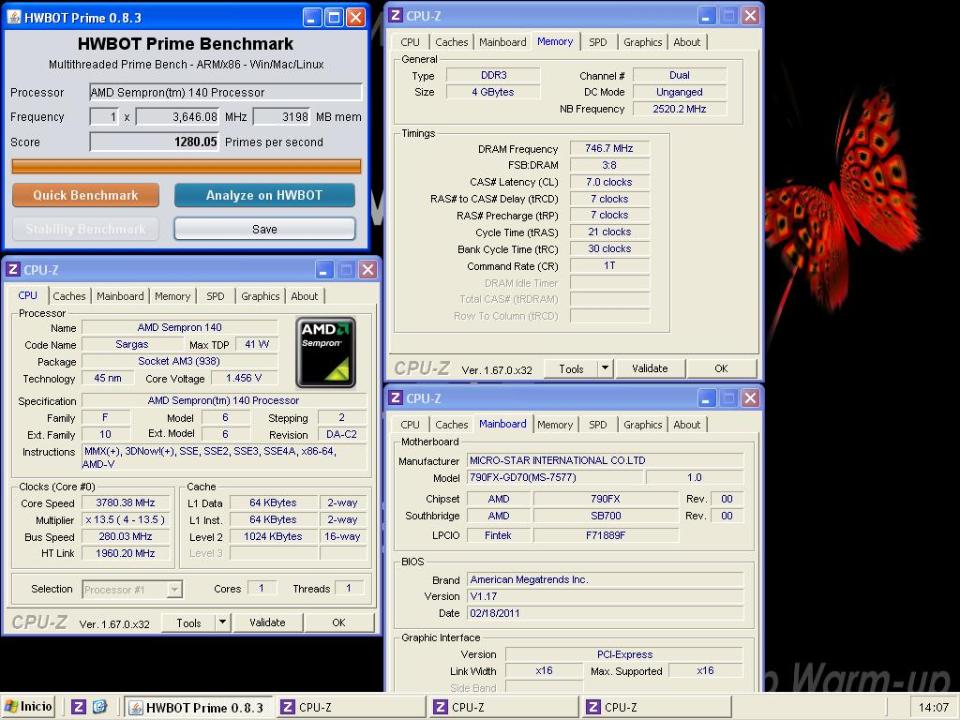Open Caches tab in Mainboard window
Screen dimensions: 960x720
click(452, 425)
